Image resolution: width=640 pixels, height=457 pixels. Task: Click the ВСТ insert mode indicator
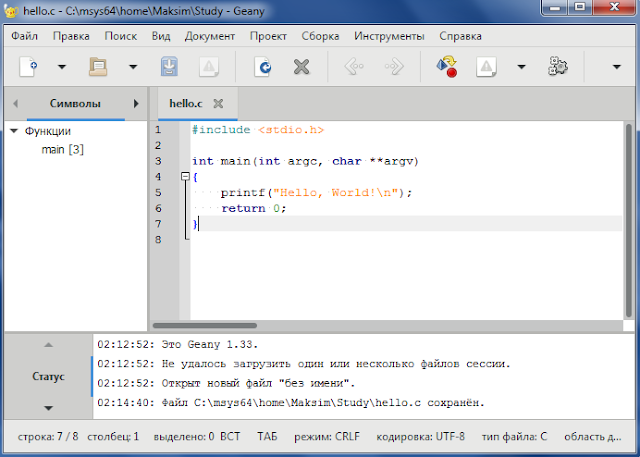230,437
